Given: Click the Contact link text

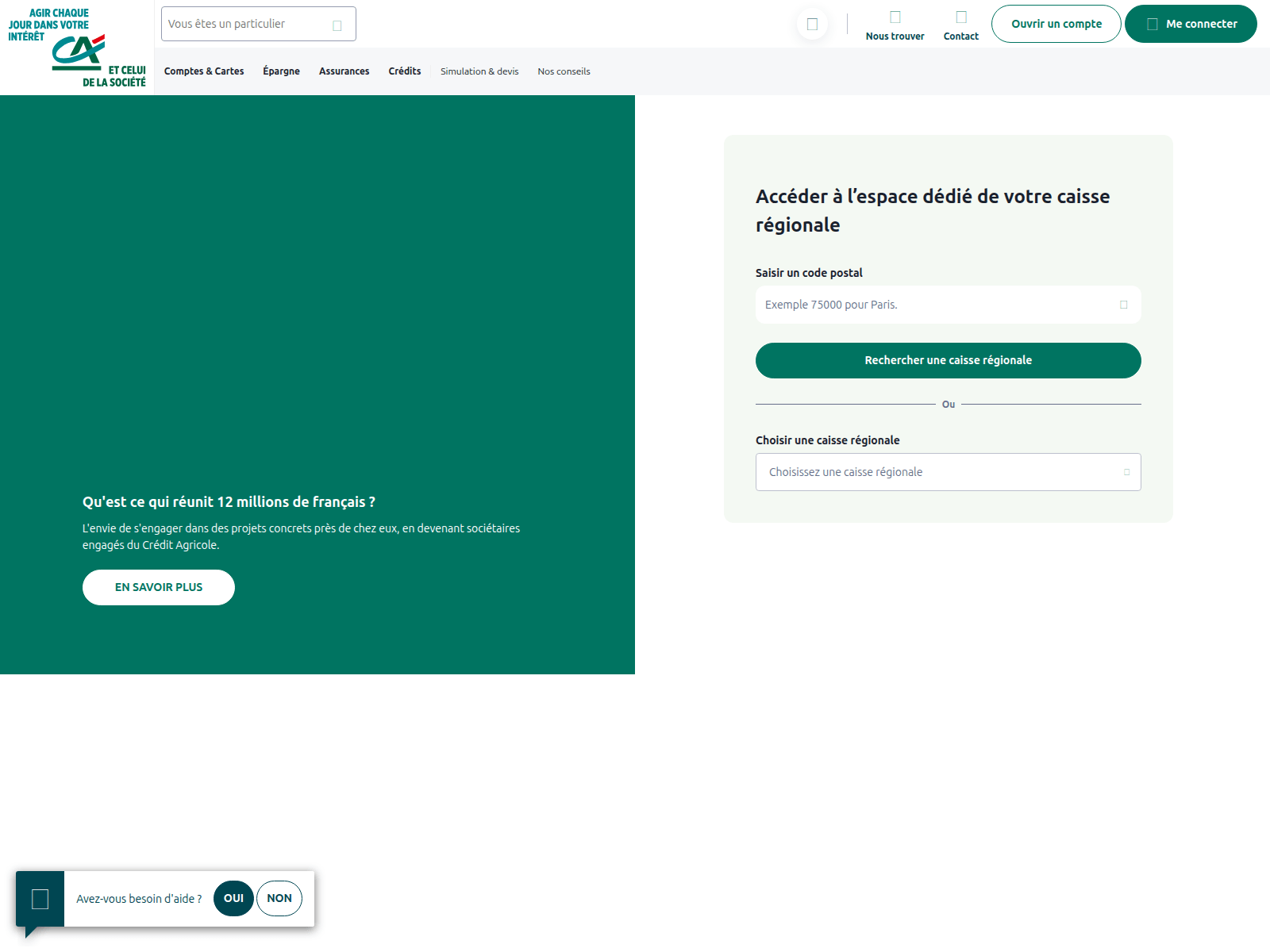Looking at the screenshot, I should pyautogui.click(x=961, y=36).
